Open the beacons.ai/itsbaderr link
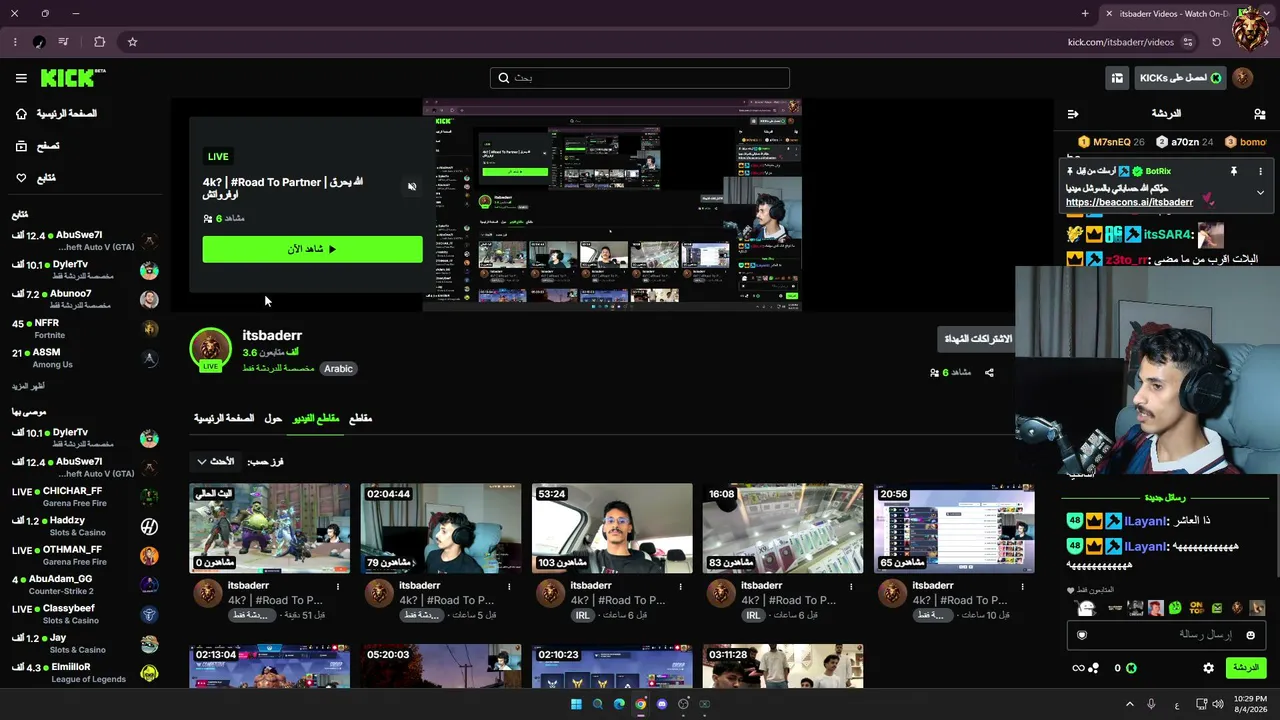 [1129, 202]
